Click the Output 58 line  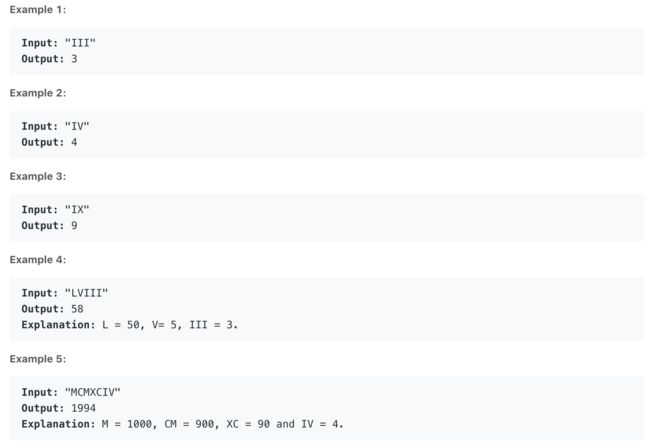(x=52, y=309)
